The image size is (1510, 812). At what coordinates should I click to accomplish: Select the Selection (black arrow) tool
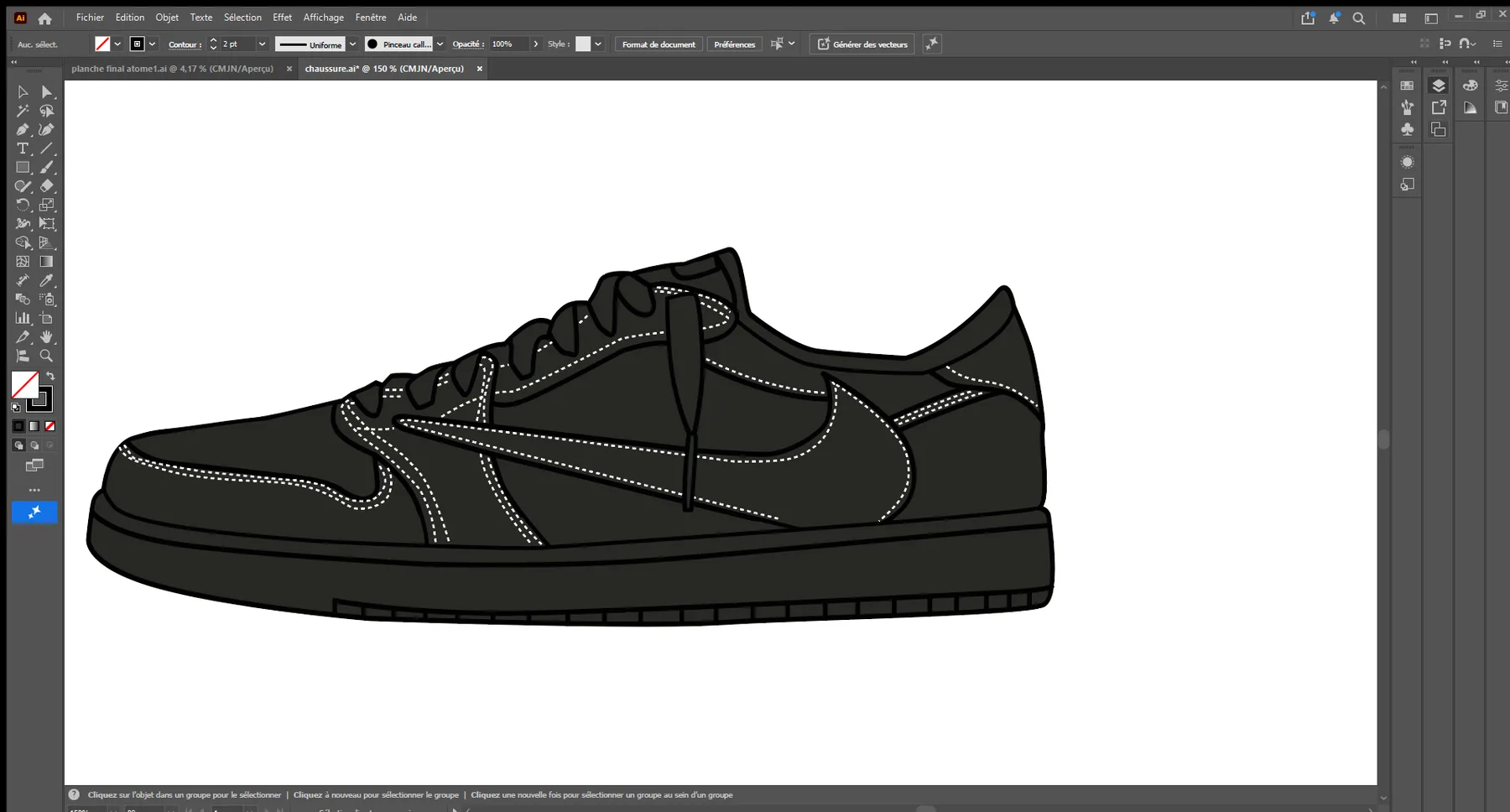tap(23, 92)
